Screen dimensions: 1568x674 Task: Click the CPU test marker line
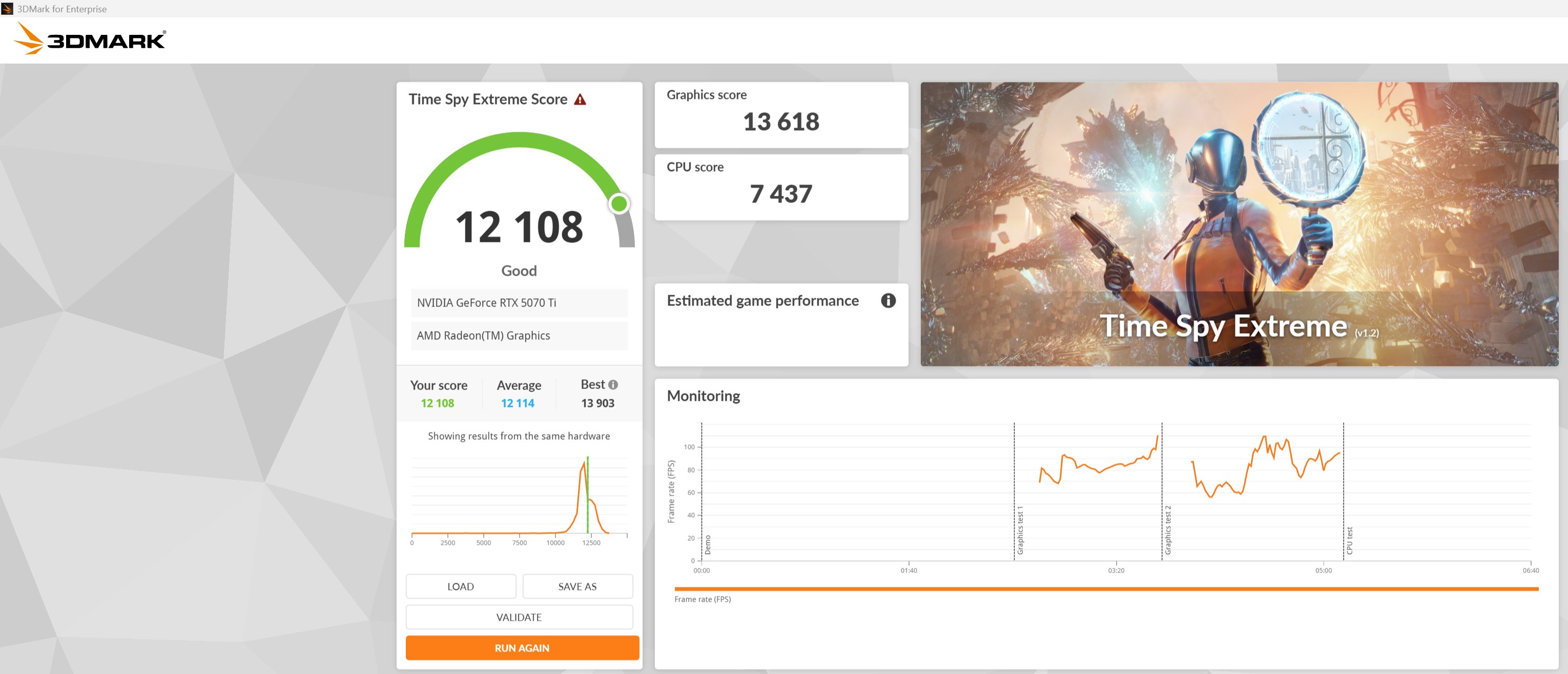(1344, 491)
